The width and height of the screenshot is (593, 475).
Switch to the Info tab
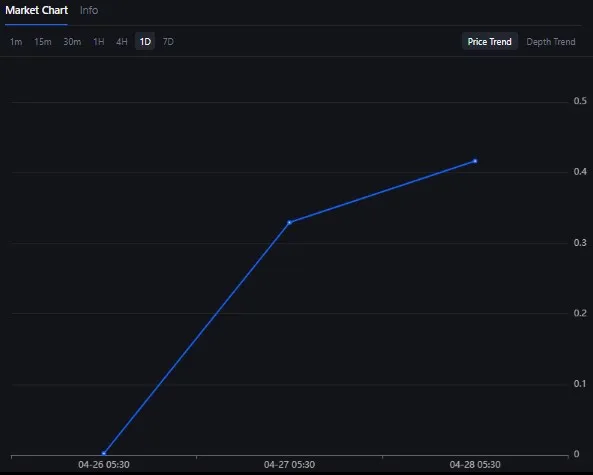[x=89, y=10]
